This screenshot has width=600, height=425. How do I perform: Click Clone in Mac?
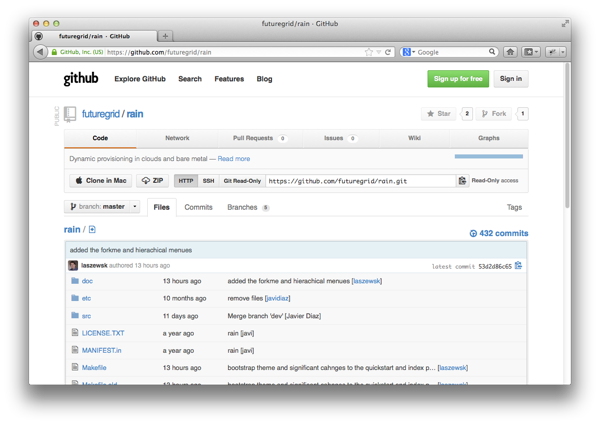click(101, 181)
